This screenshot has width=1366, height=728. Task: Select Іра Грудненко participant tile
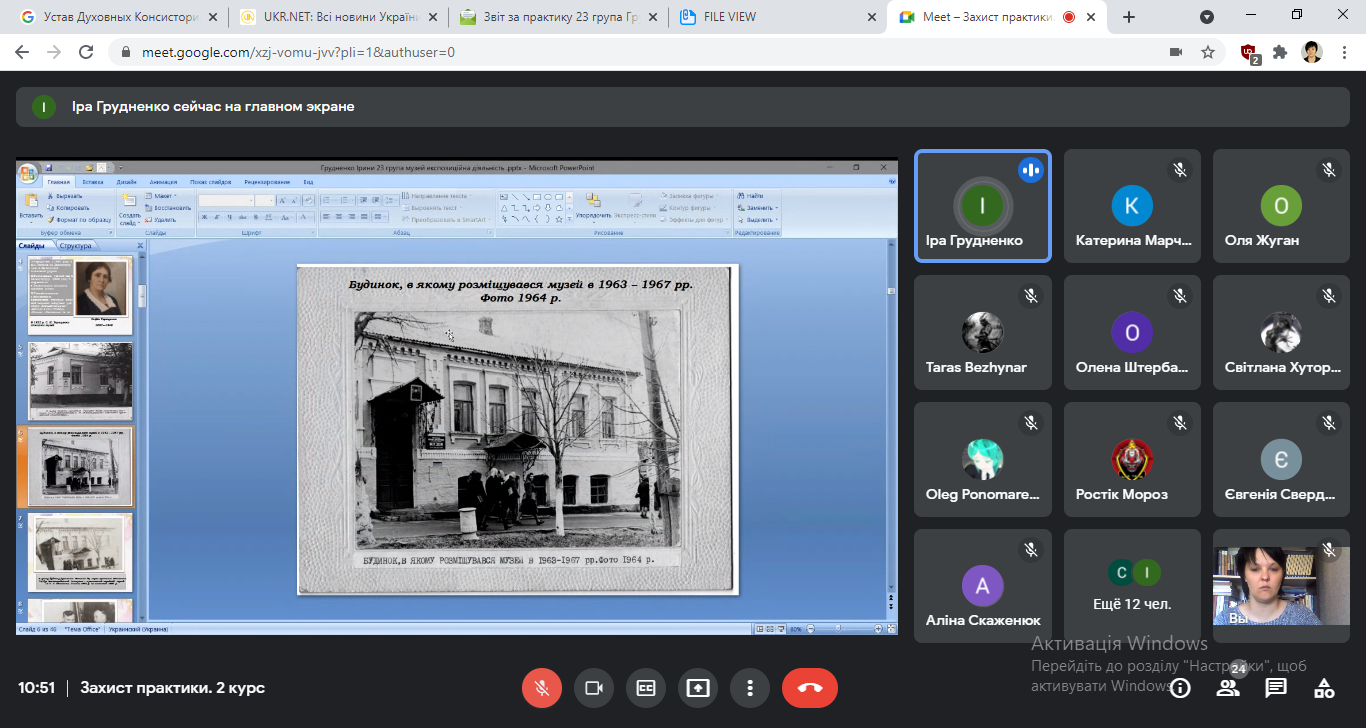click(983, 206)
